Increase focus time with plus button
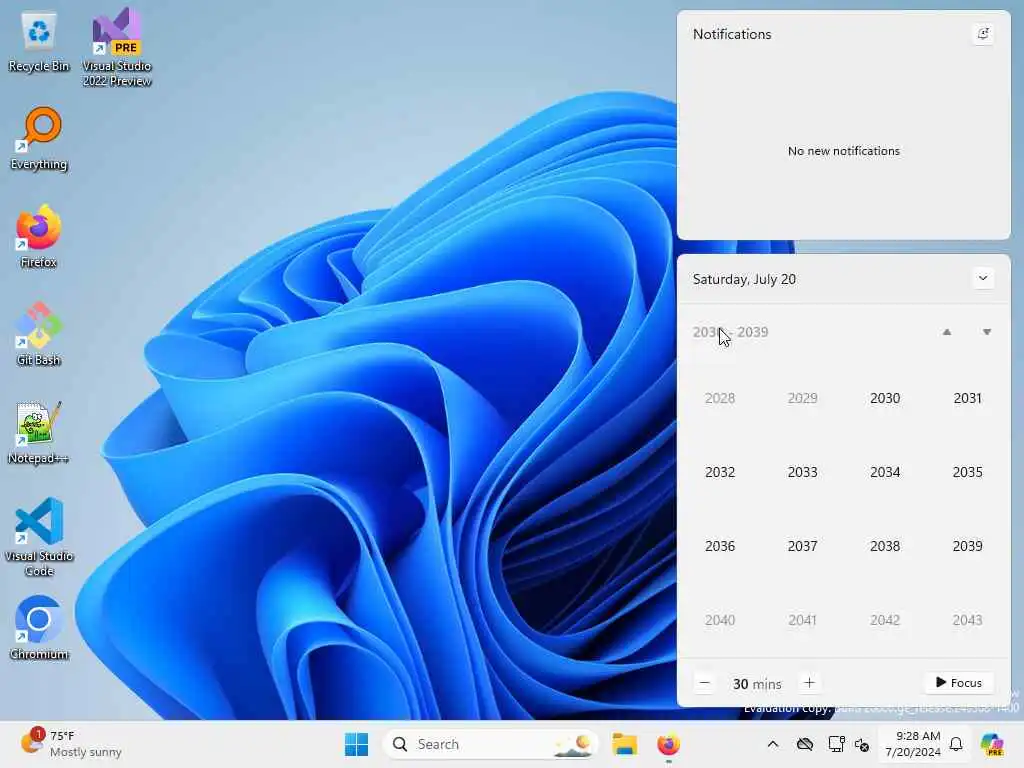1024x768 pixels. [x=809, y=683]
